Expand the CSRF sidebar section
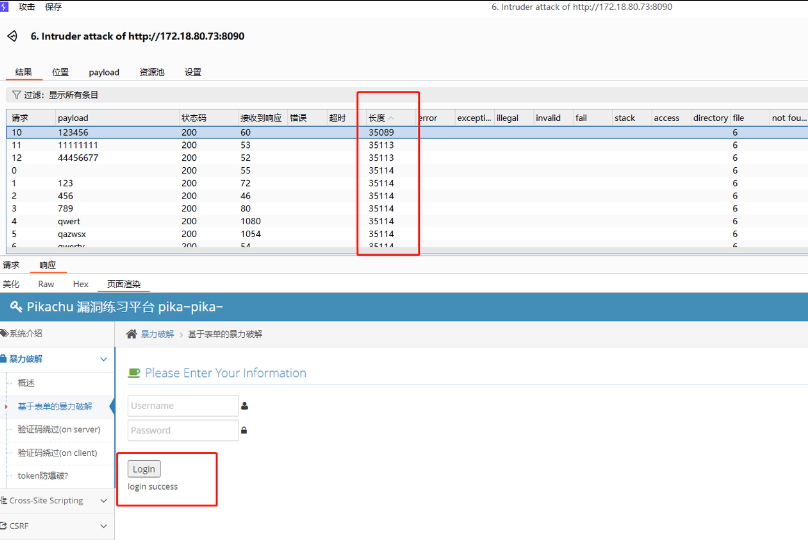 point(103,525)
